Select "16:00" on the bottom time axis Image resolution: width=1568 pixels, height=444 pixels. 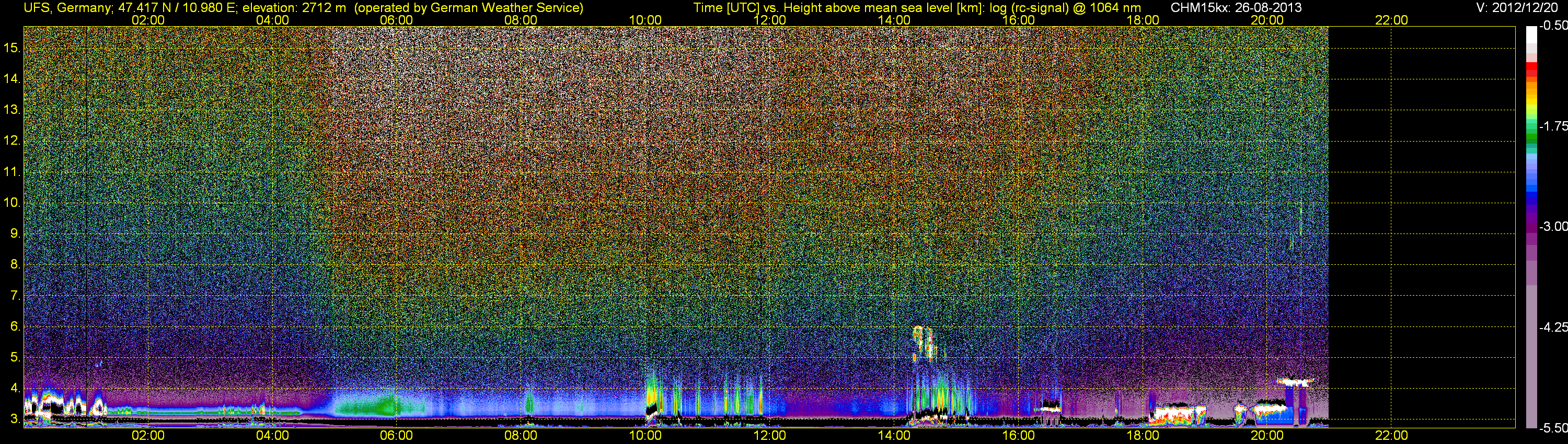(x=1018, y=436)
